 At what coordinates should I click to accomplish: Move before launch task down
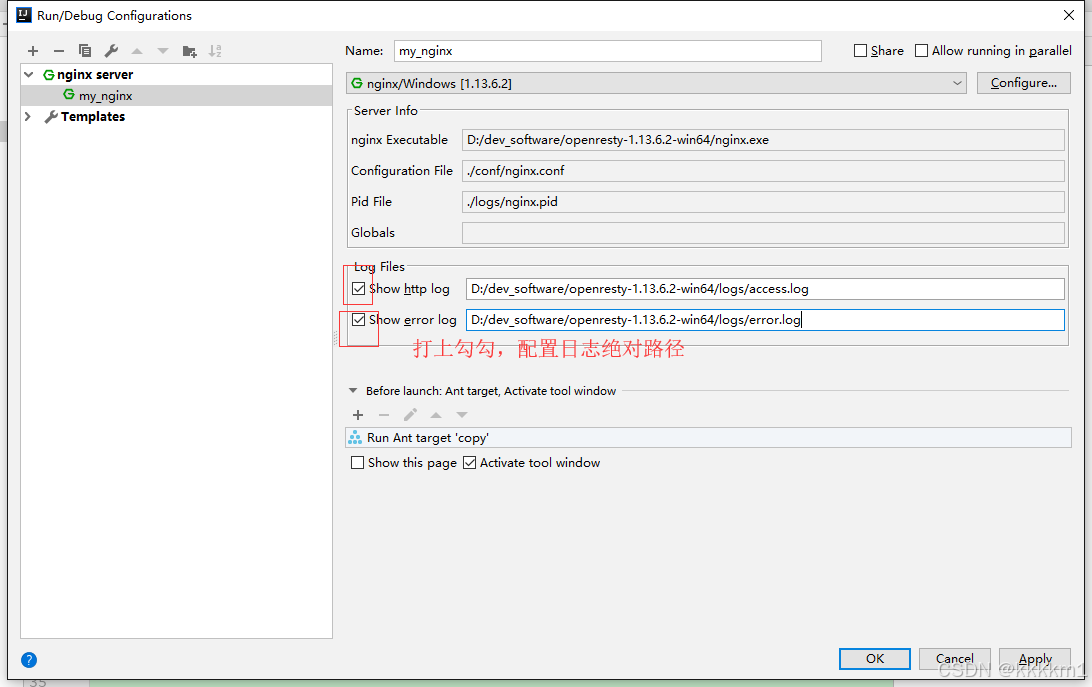tap(462, 415)
